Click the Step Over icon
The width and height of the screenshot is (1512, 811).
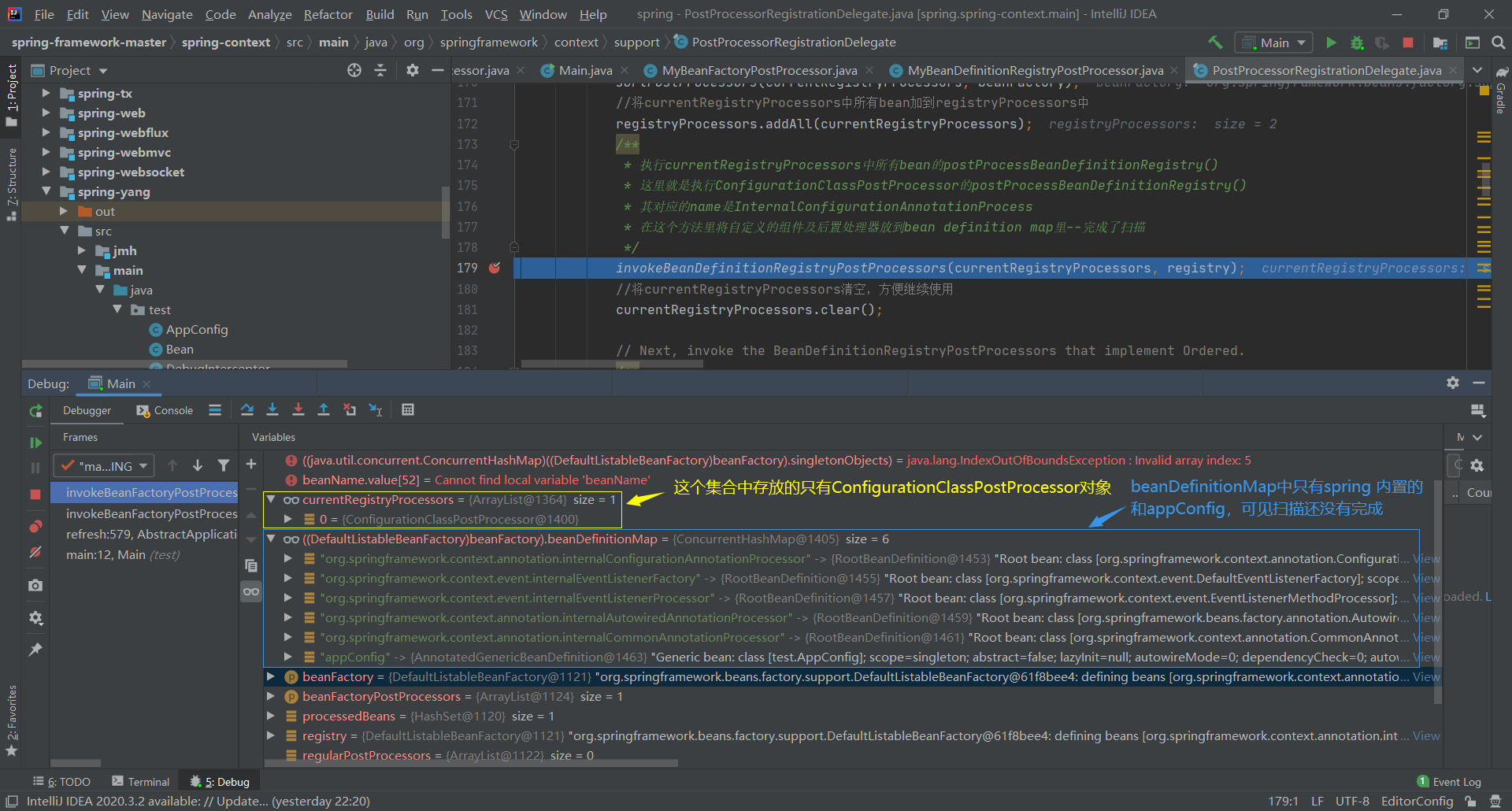(x=247, y=409)
